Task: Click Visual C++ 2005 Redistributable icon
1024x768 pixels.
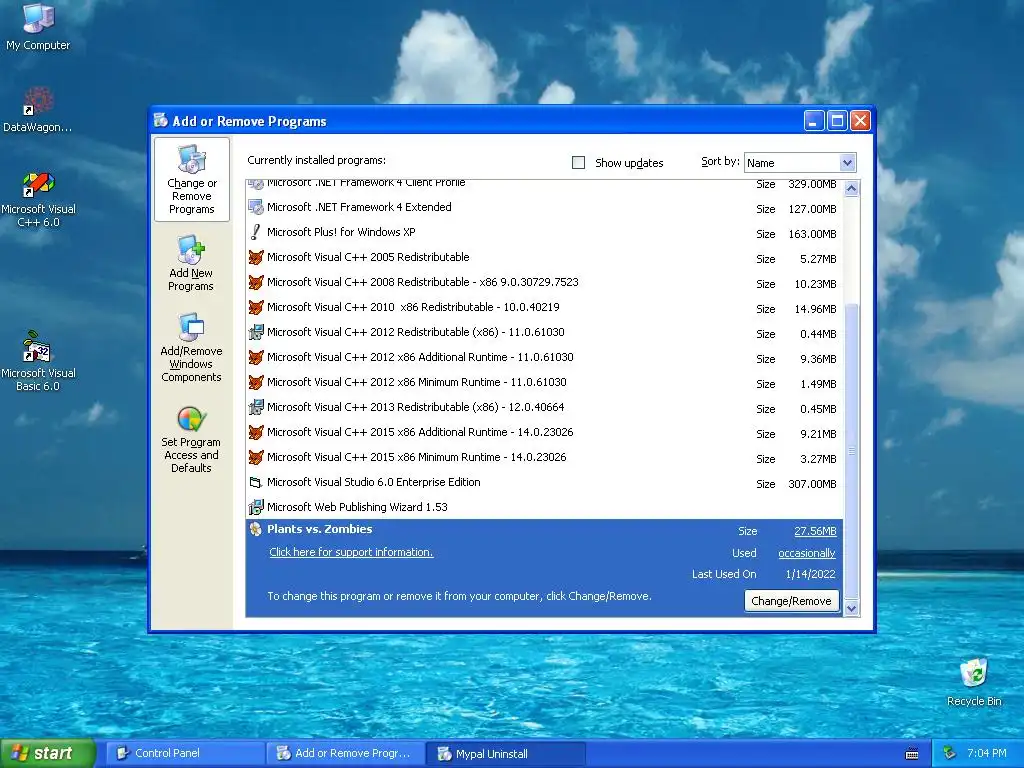Action: (255, 257)
